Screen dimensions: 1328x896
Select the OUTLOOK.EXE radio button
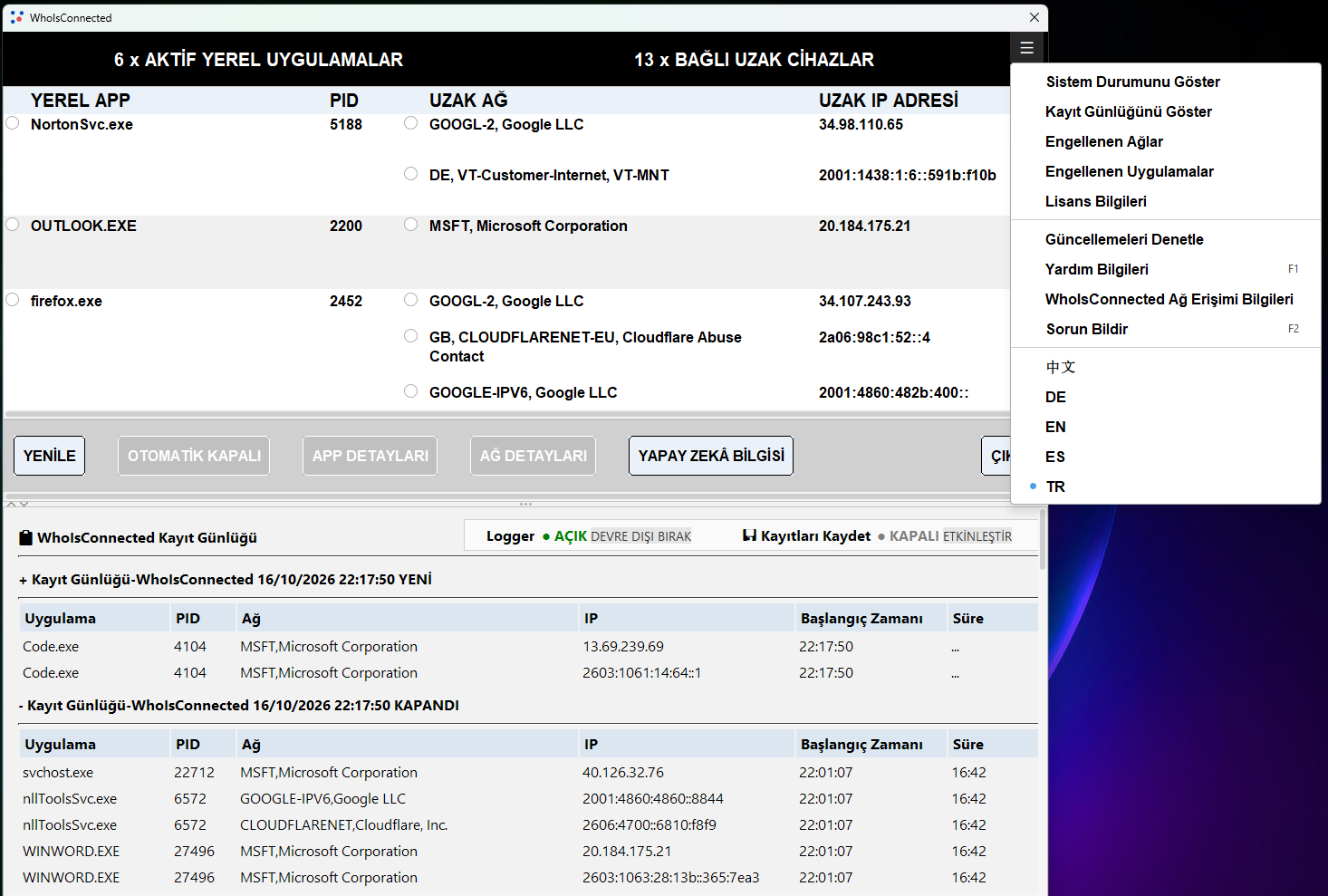(x=13, y=225)
